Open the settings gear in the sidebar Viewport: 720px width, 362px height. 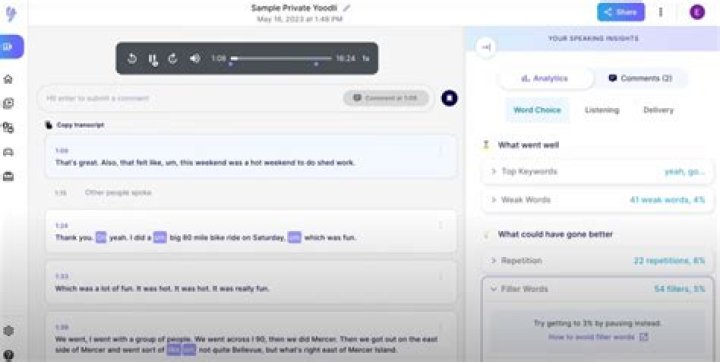coord(8,331)
